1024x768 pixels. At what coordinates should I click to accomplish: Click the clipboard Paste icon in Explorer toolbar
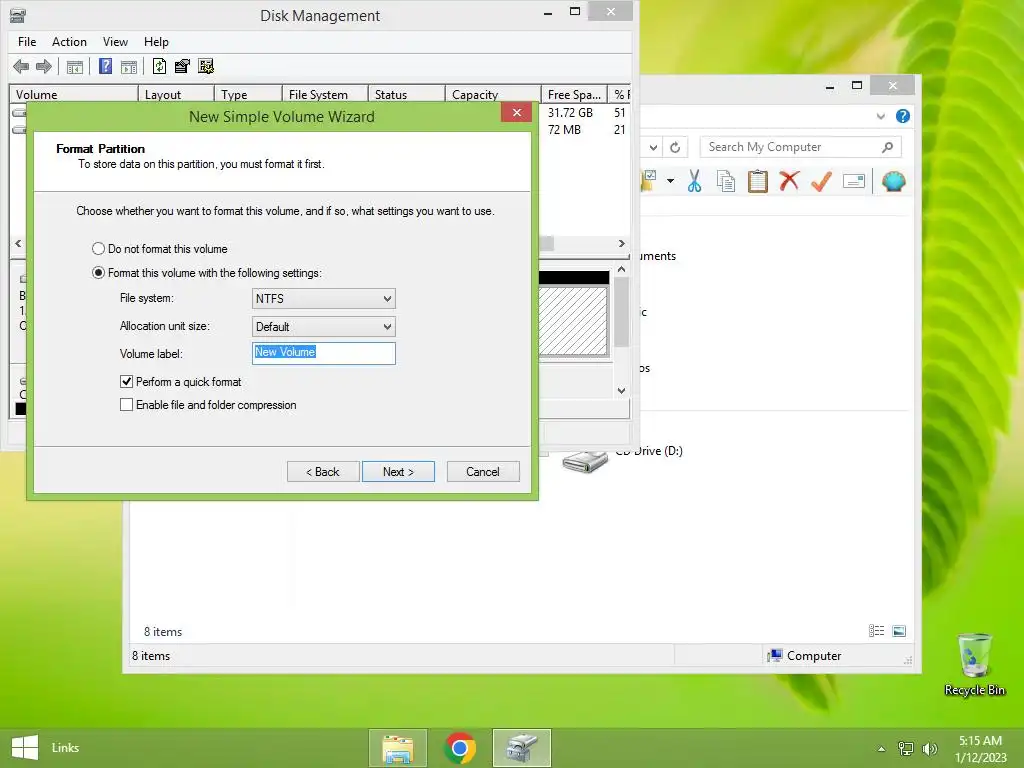pyautogui.click(x=758, y=181)
